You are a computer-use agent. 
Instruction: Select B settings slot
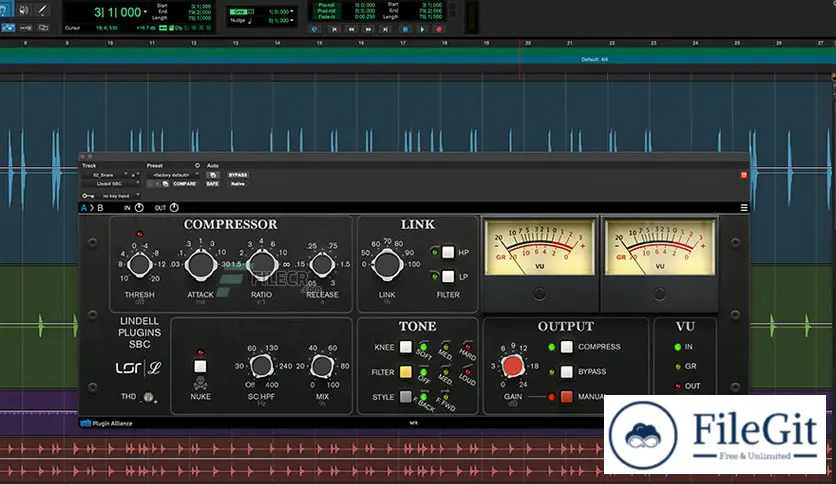(100, 208)
